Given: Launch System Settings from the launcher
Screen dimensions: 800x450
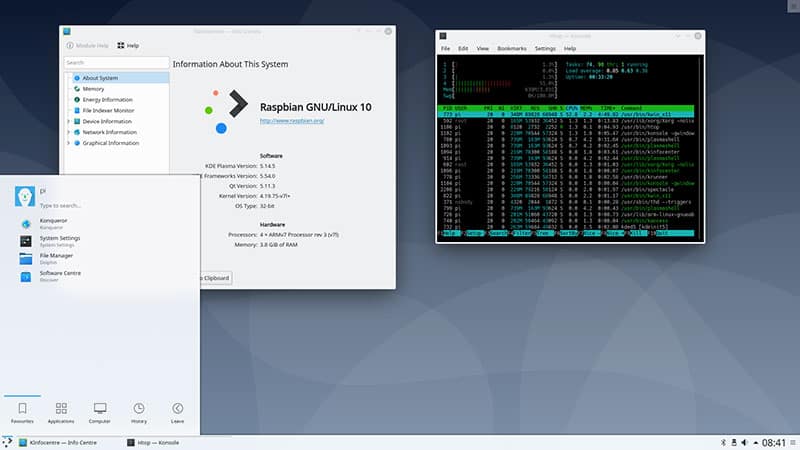Looking at the screenshot, I should (60, 240).
